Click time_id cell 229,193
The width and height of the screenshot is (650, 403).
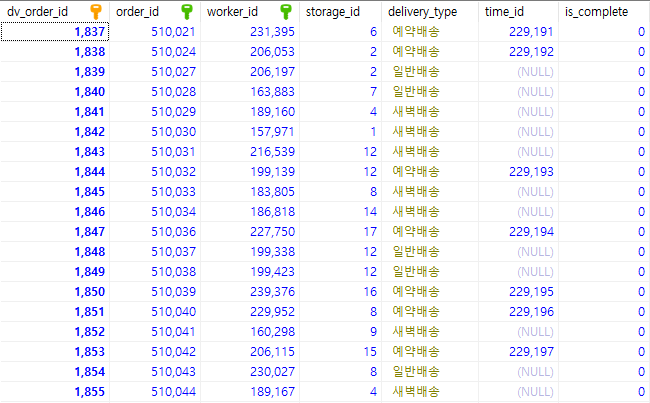[x=519, y=172]
